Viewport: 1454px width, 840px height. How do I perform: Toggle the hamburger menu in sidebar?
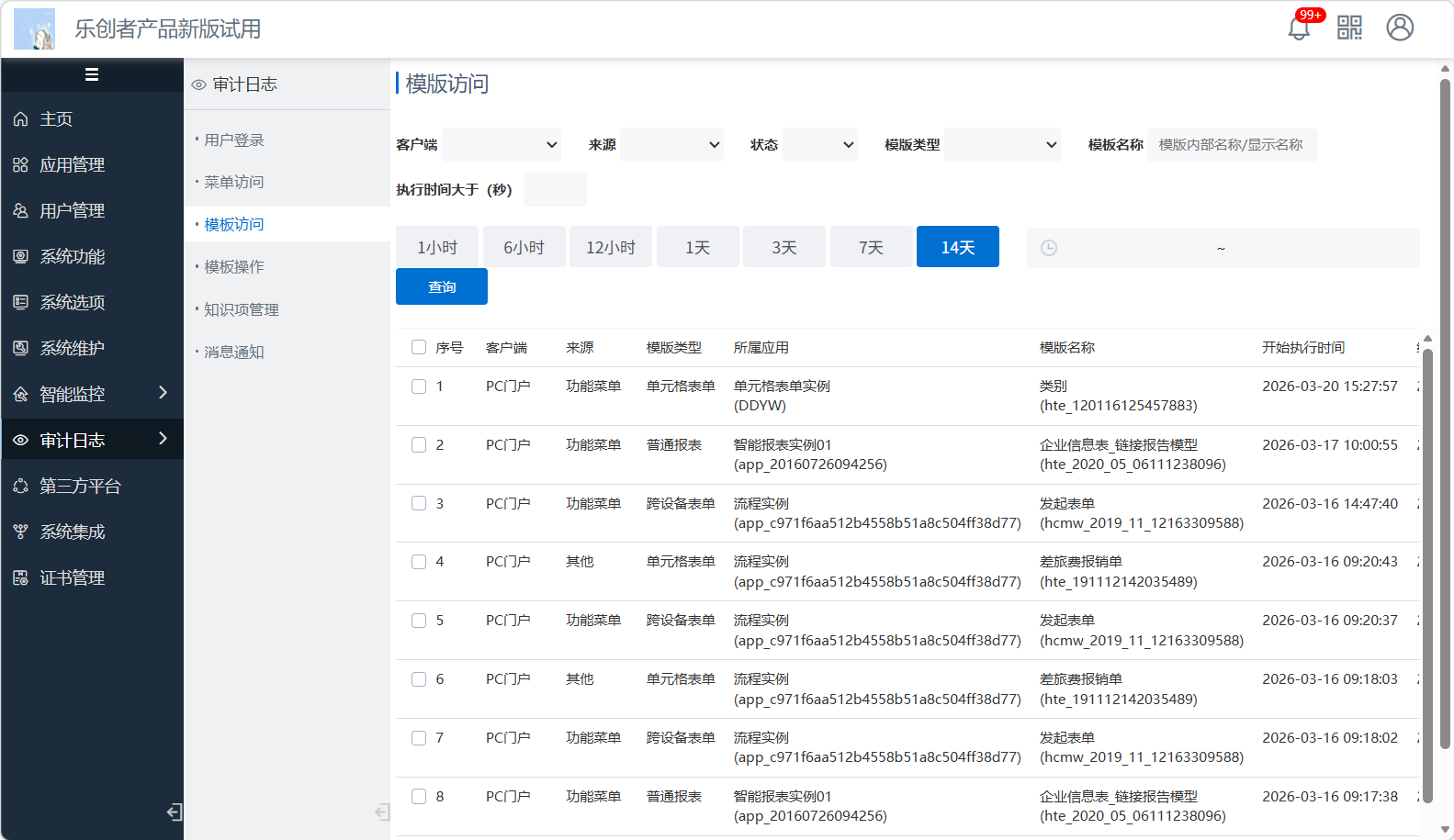[92, 74]
